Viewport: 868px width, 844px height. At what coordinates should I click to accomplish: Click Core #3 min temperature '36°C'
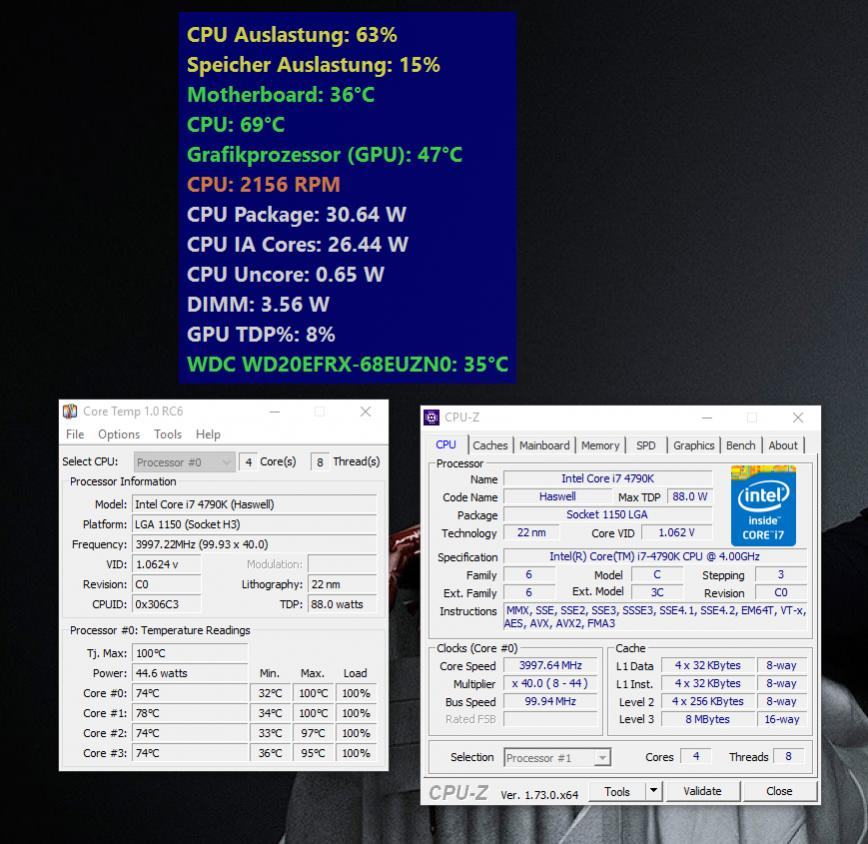[270, 753]
